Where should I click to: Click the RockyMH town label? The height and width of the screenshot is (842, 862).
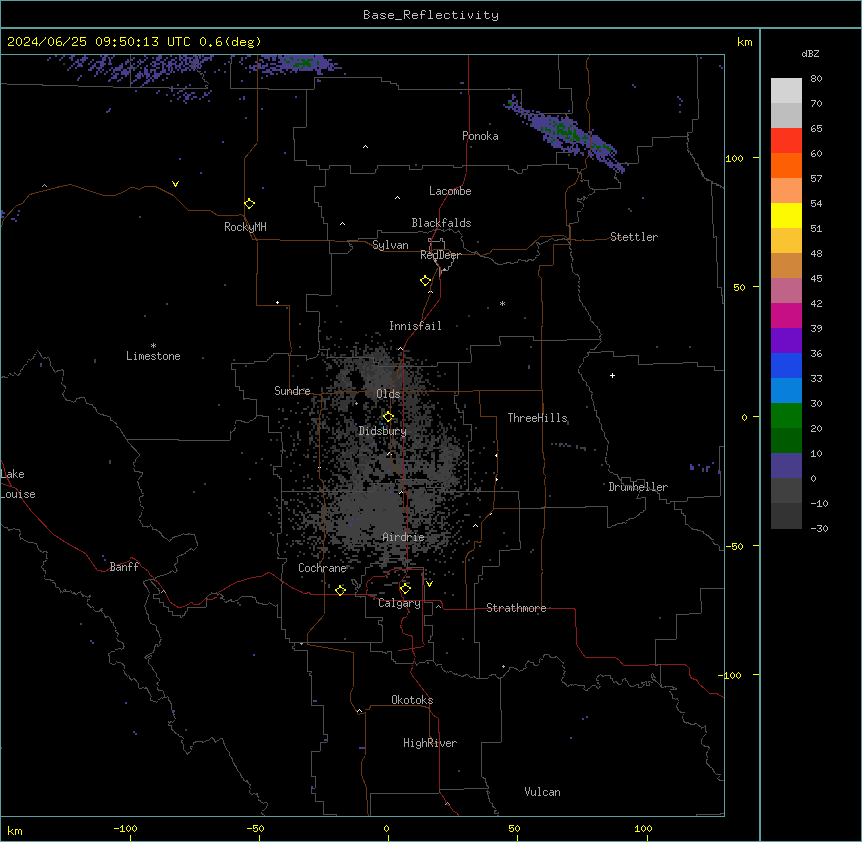tap(245, 227)
